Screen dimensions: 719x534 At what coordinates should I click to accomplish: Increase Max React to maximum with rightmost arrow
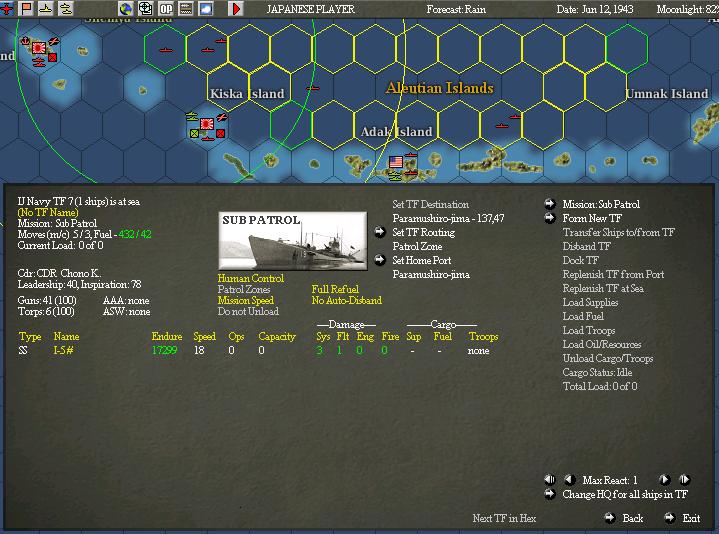(684, 480)
